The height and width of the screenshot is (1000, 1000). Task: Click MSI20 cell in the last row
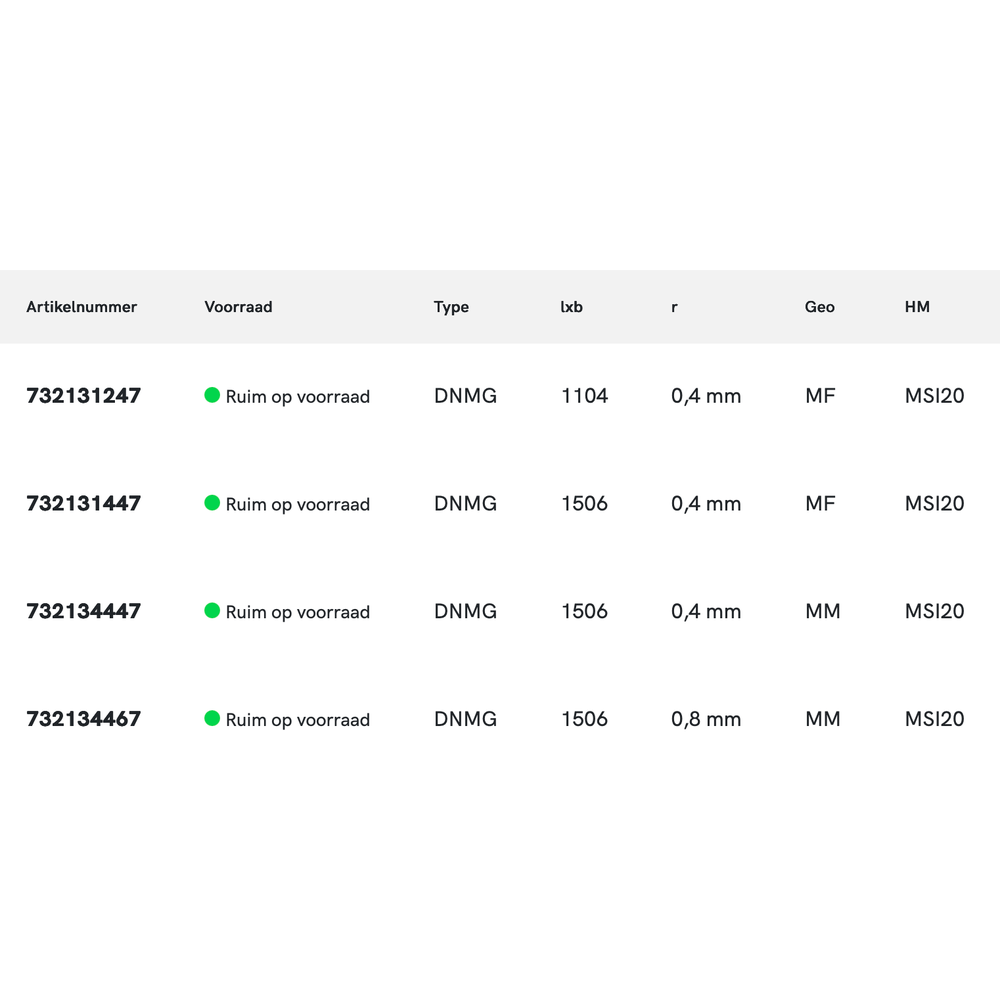click(934, 719)
